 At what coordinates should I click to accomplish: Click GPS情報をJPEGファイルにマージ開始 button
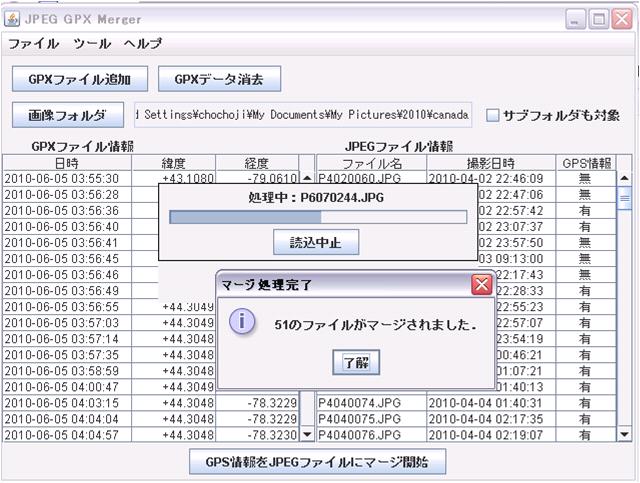[x=318, y=462]
